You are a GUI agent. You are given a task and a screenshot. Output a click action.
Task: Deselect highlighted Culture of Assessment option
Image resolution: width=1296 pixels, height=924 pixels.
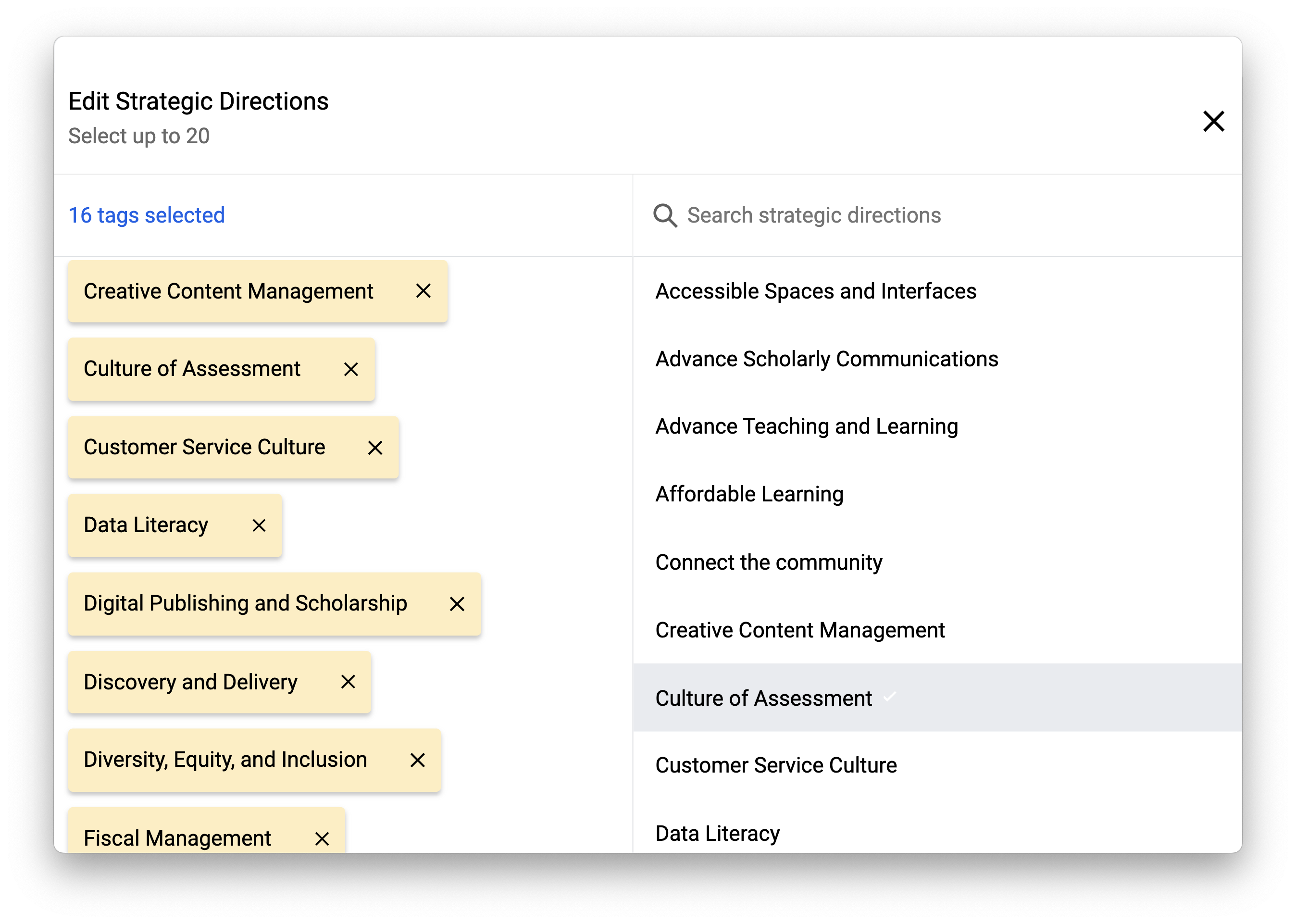pos(763,698)
